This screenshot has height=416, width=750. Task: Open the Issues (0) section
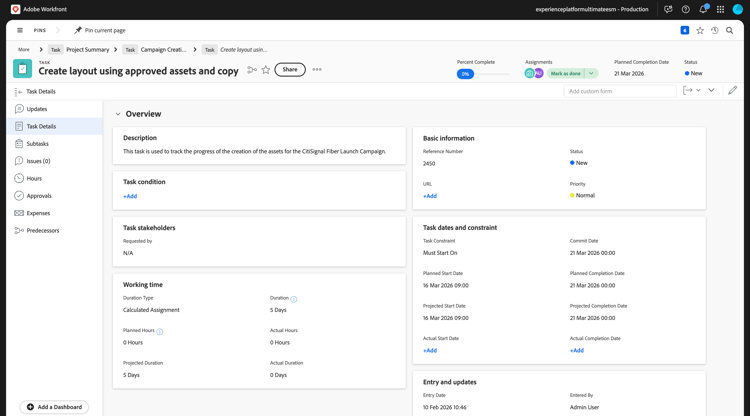click(x=38, y=161)
